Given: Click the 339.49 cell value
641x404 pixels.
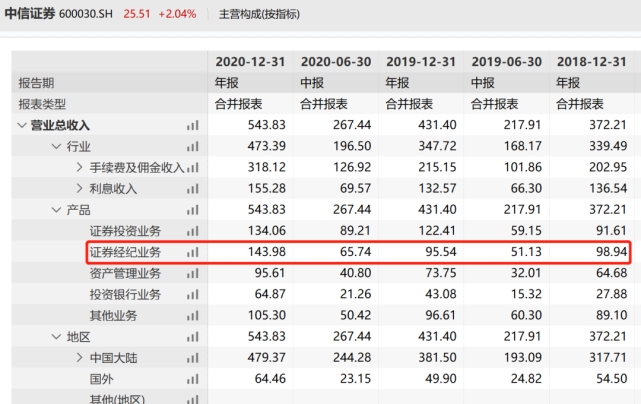Looking at the screenshot, I should [608, 146].
